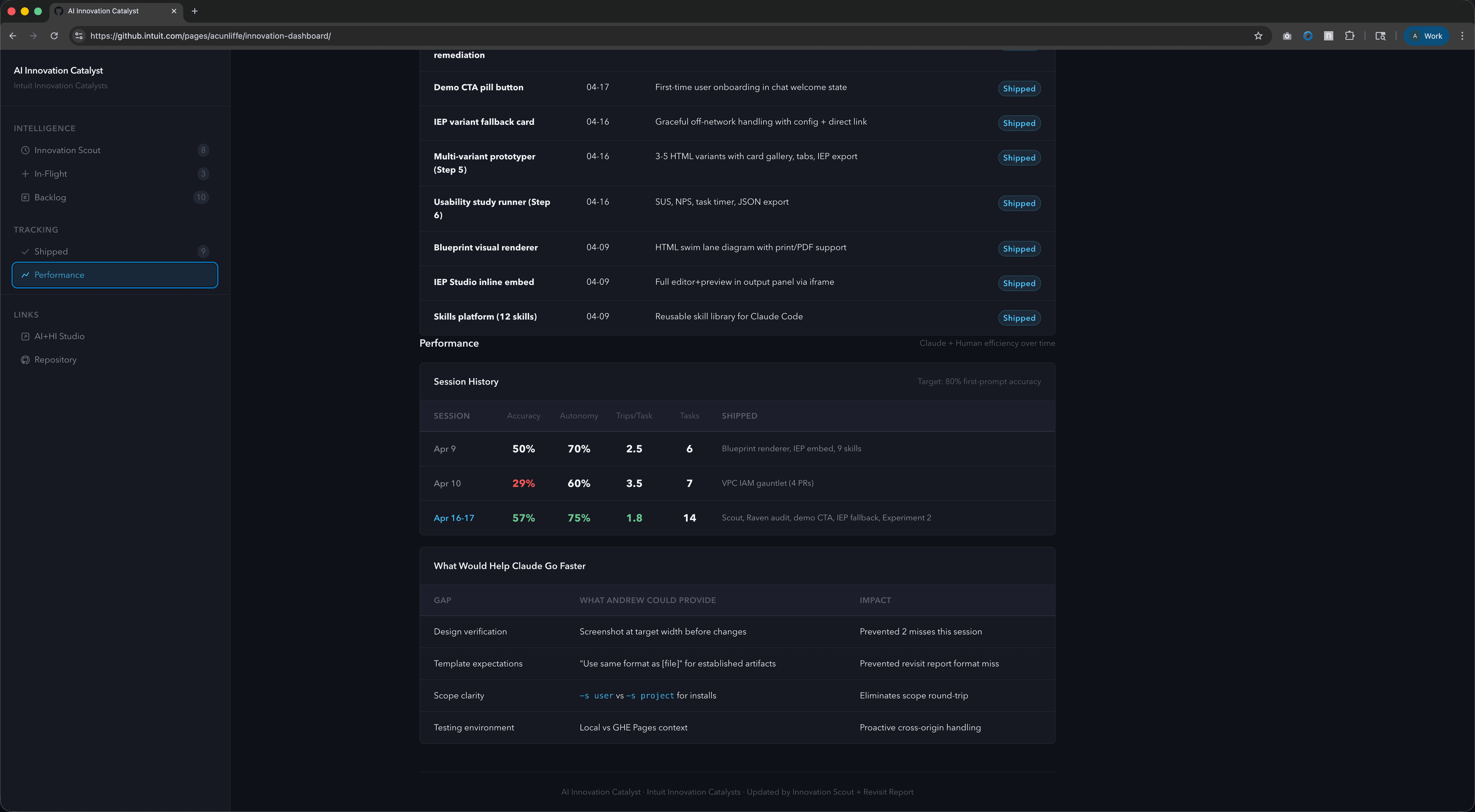Open the AI+HI Studio link
Viewport: 1475px width, 812px height.
(114, 336)
